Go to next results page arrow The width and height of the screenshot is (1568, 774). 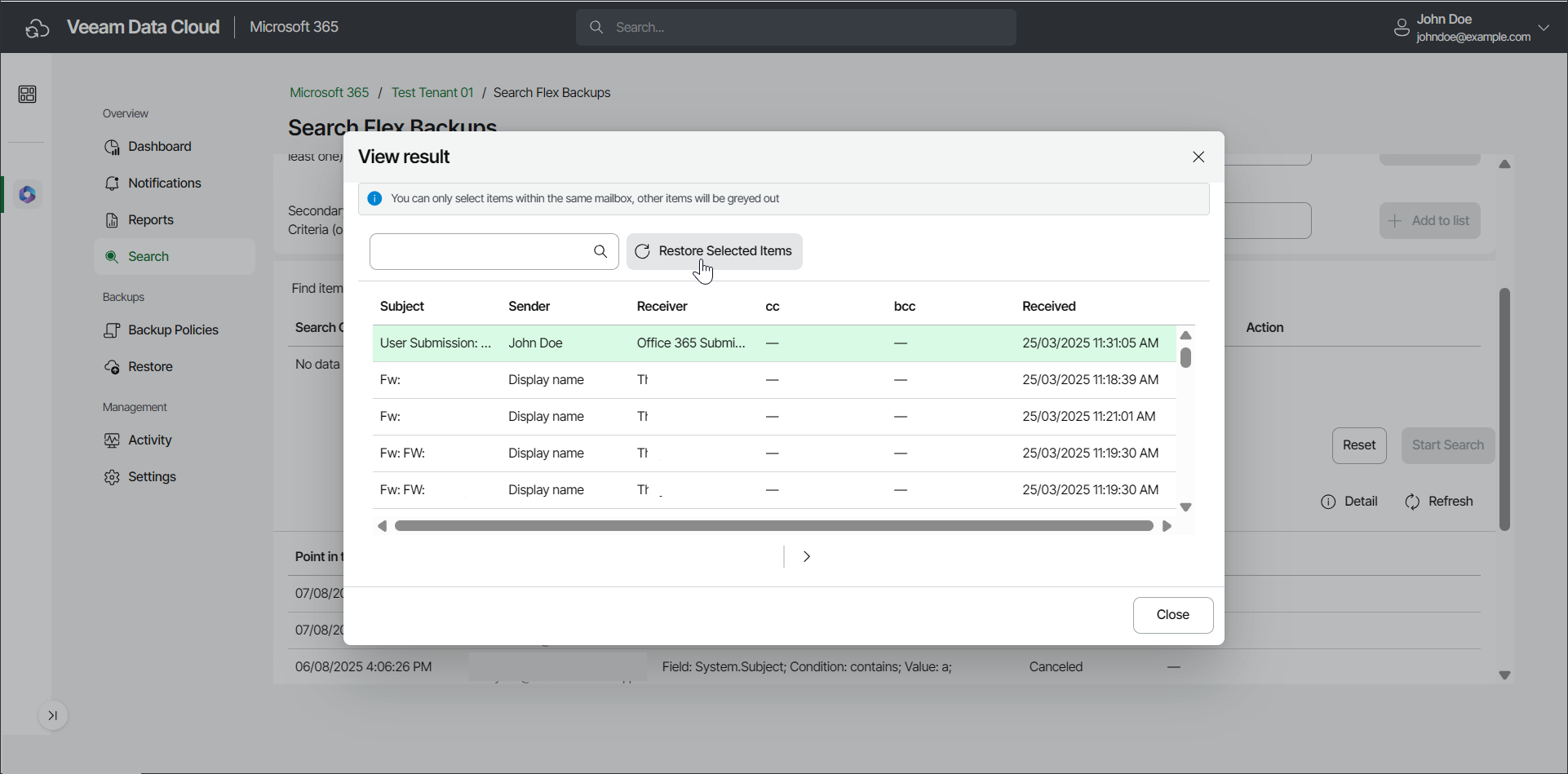click(807, 557)
